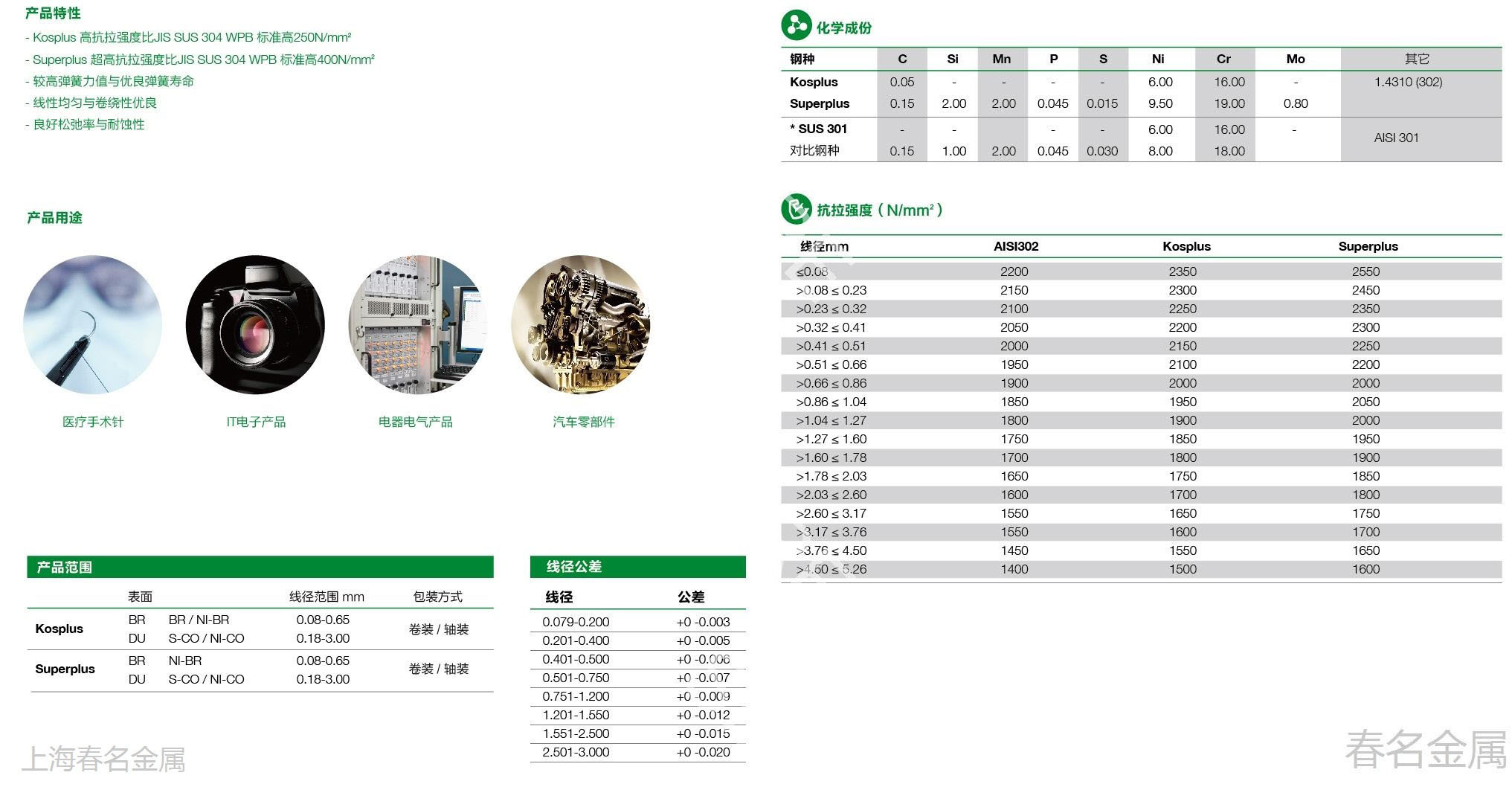Image resolution: width=1512 pixels, height=787 pixels.
Task: Click the medical surgical needle image
Action: pyautogui.click(x=93, y=324)
